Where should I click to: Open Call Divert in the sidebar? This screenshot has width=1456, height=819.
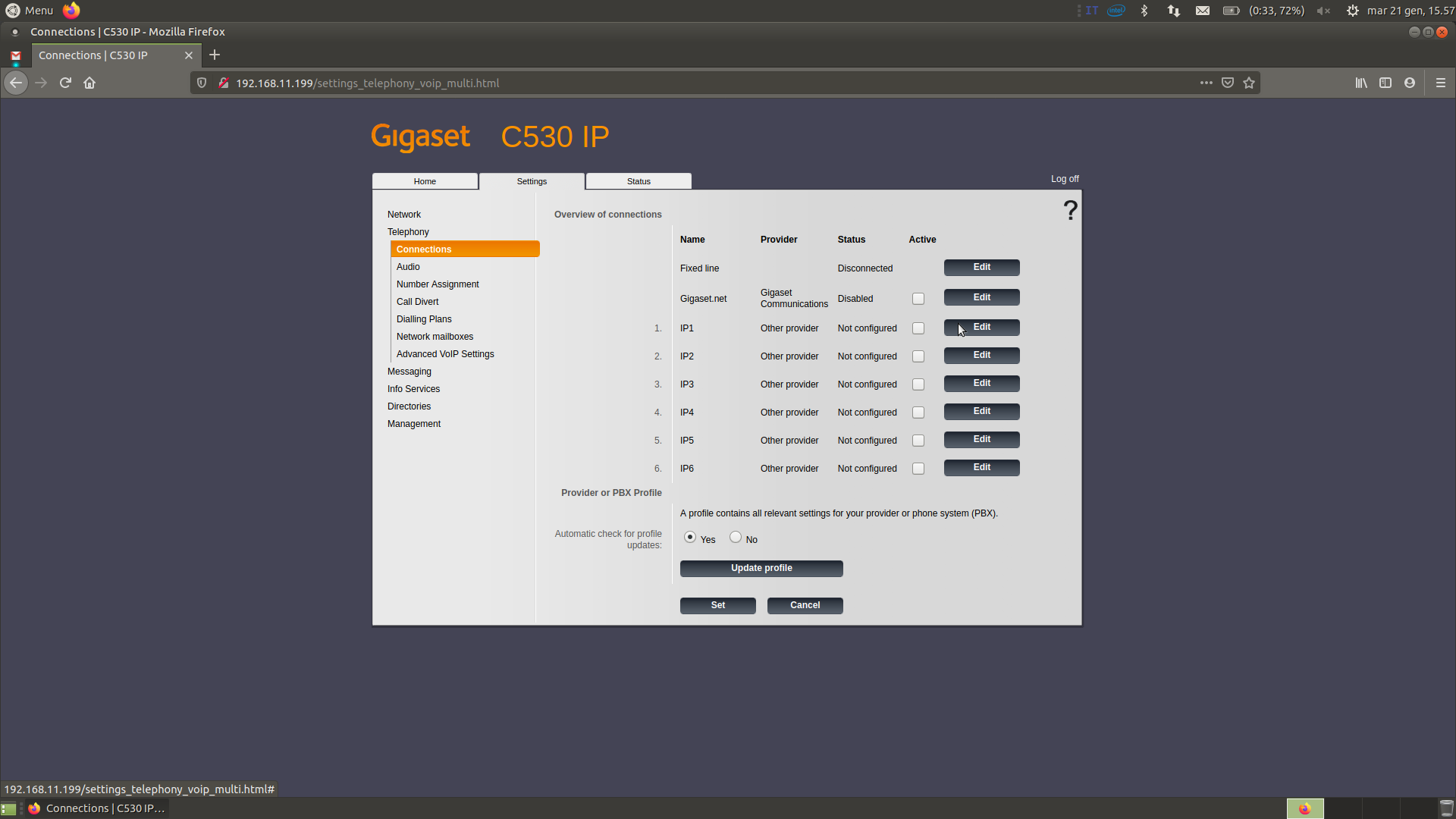tap(417, 302)
